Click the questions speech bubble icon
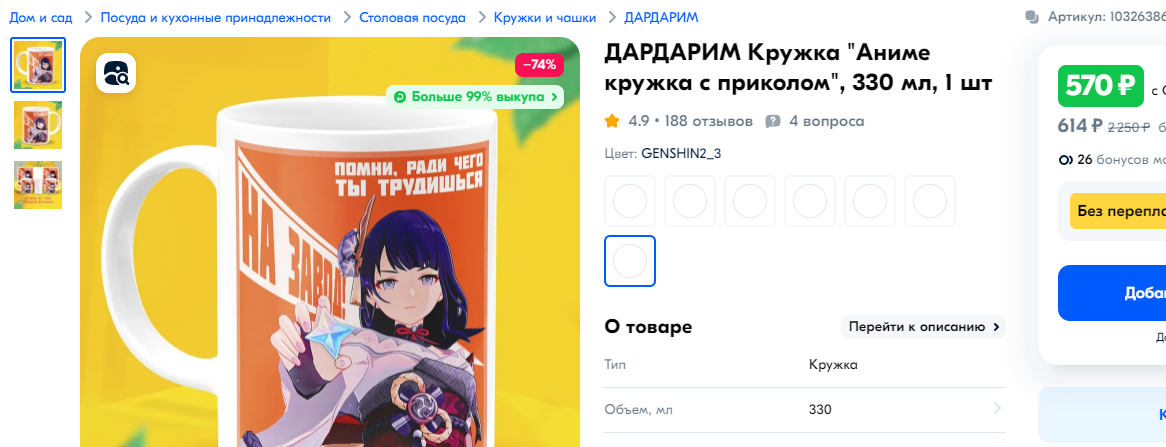1166x447 pixels. click(x=773, y=121)
